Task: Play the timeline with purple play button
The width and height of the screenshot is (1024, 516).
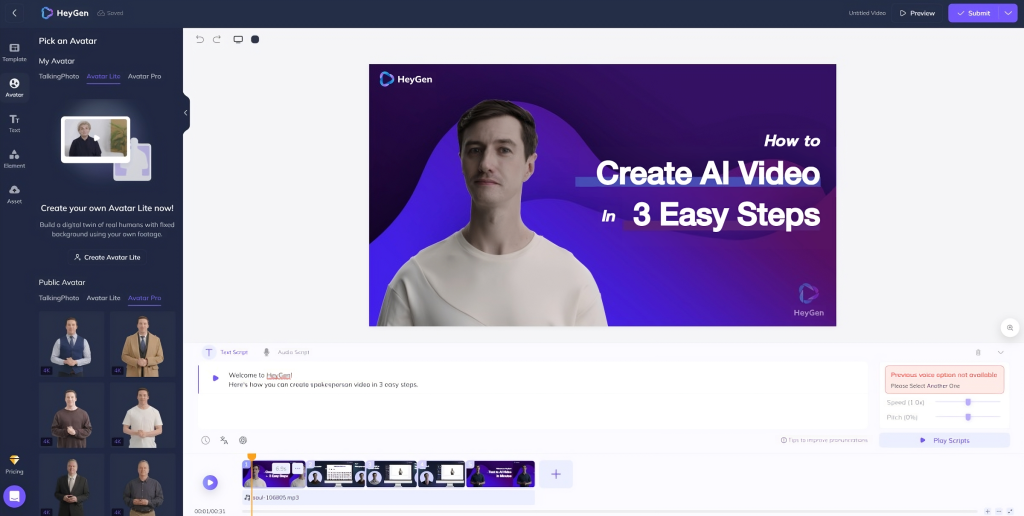Action: point(210,482)
